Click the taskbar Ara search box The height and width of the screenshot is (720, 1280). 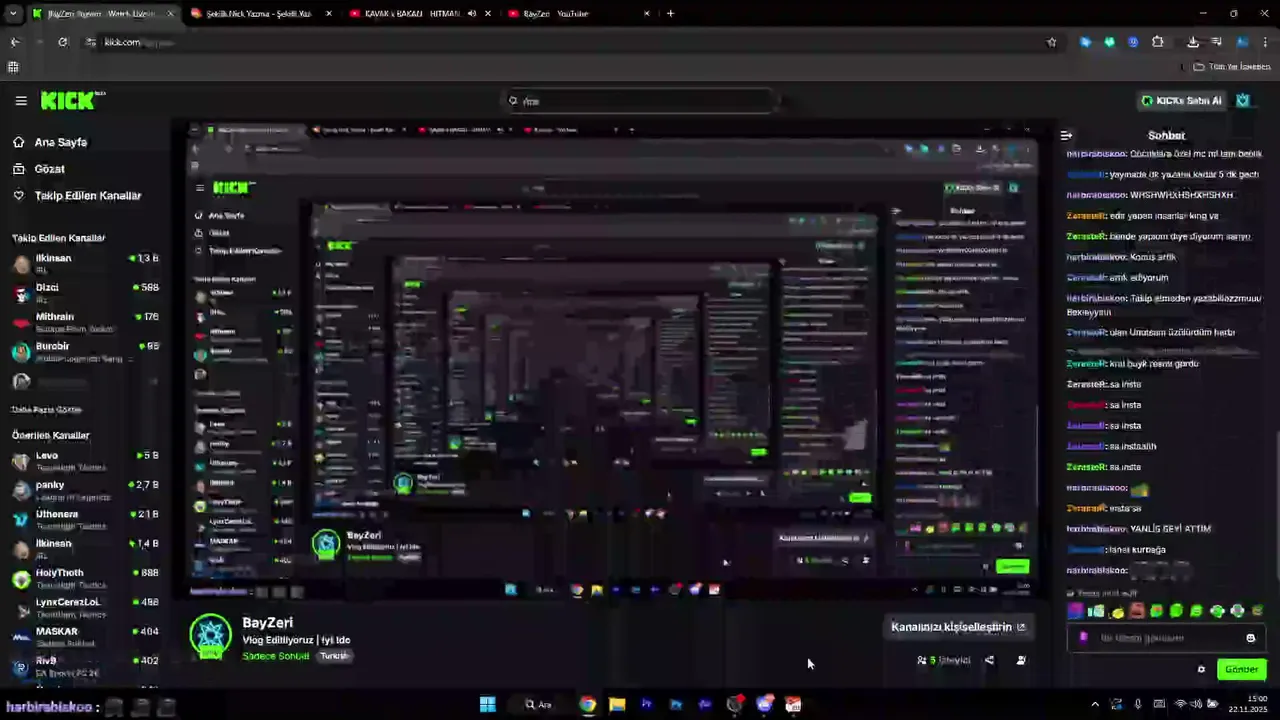pyautogui.click(x=538, y=705)
